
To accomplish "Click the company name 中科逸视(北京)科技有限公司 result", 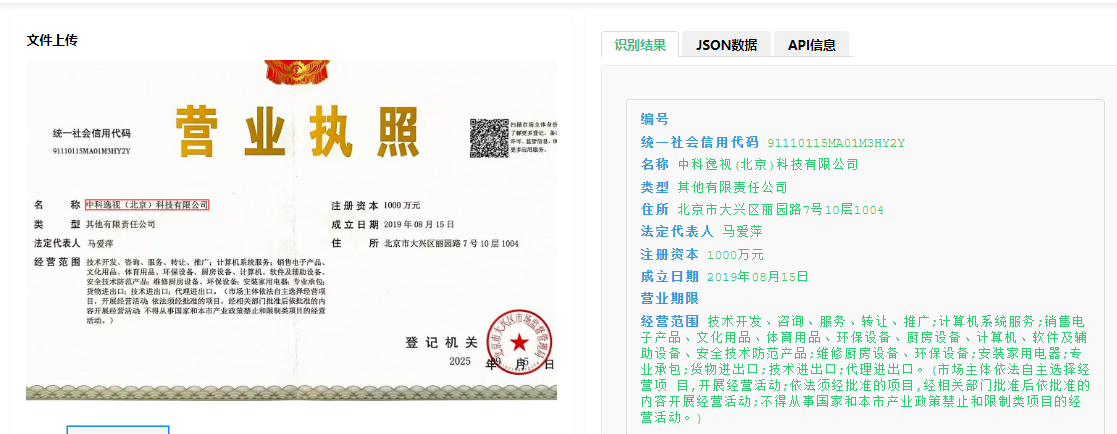I will 767,165.
